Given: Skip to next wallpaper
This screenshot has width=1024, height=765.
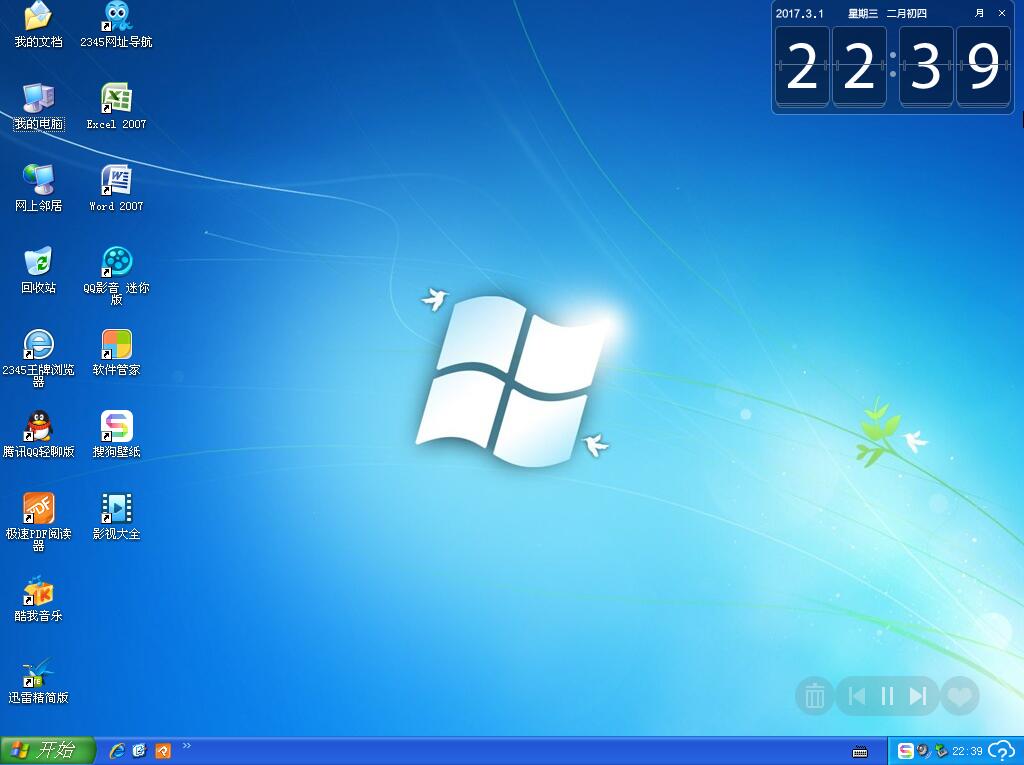Looking at the screenshot, I should (x=918, y=696).
